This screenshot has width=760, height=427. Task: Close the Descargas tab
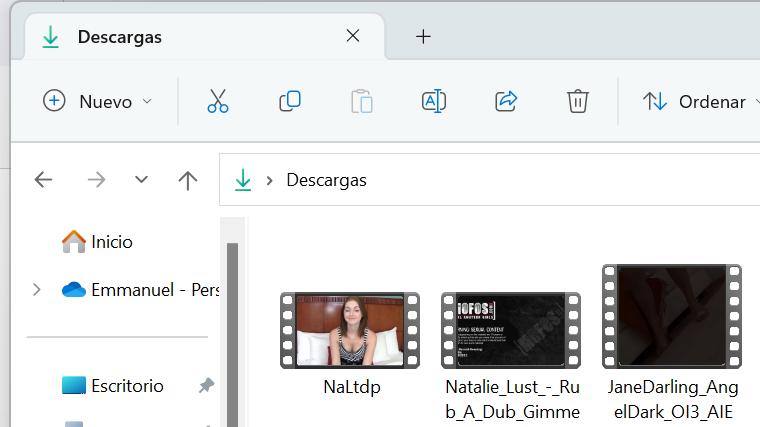click(352, 36)
